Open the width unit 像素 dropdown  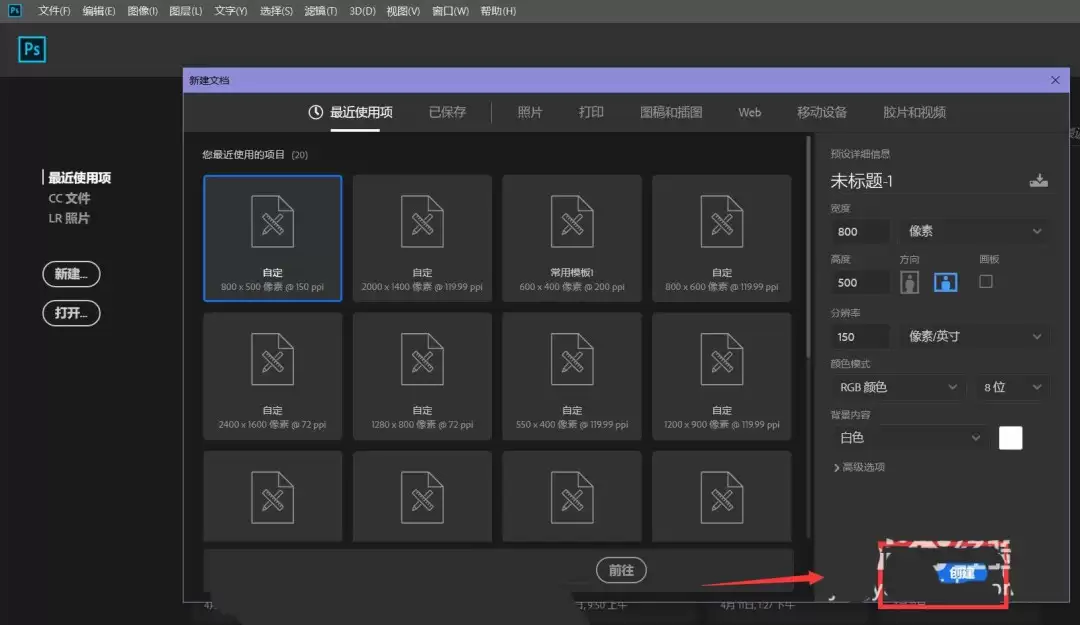pos(973,232)
